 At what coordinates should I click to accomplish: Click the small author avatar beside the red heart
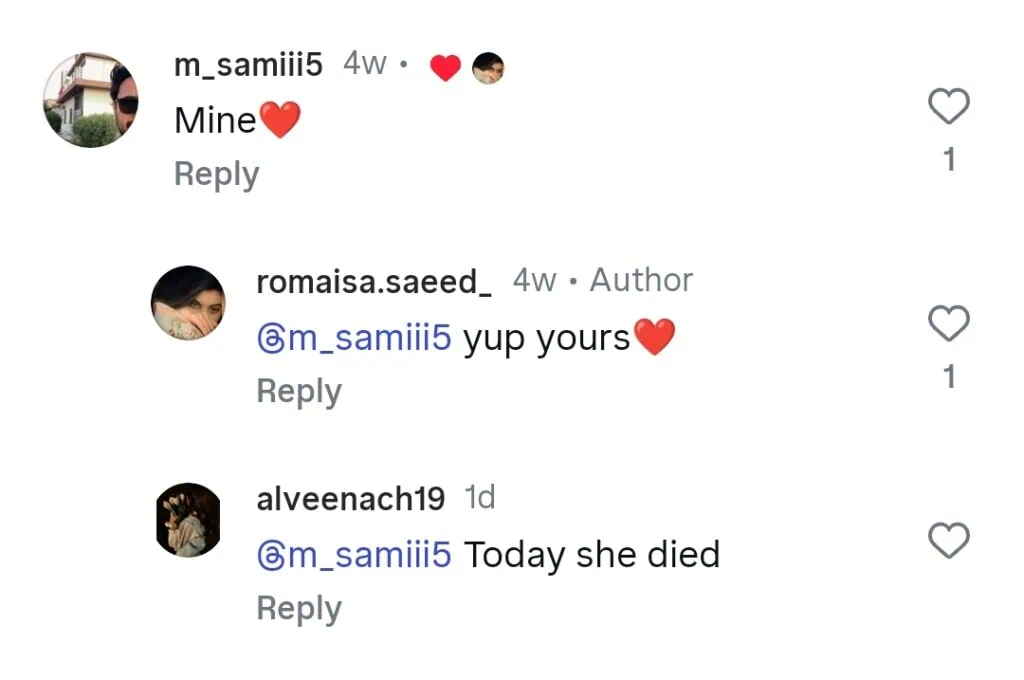click(488, 68)
